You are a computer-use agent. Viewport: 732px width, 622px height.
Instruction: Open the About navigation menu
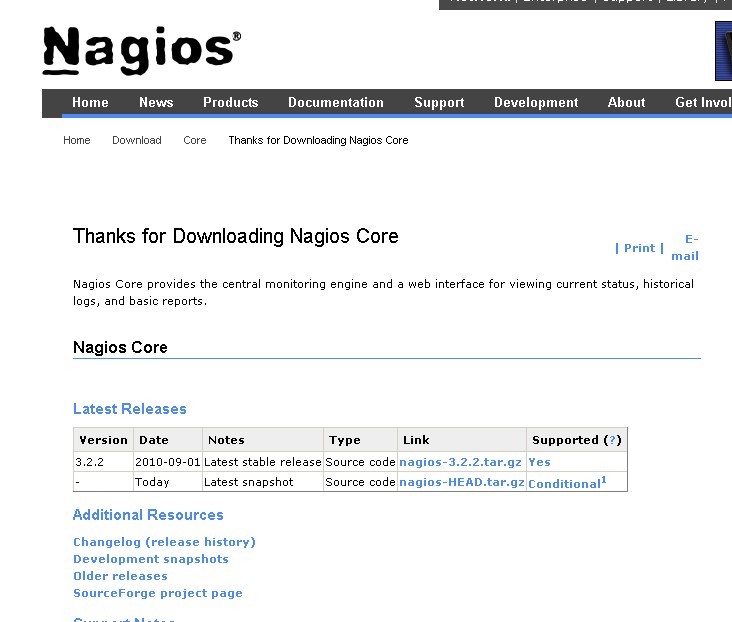pos(626,102)
